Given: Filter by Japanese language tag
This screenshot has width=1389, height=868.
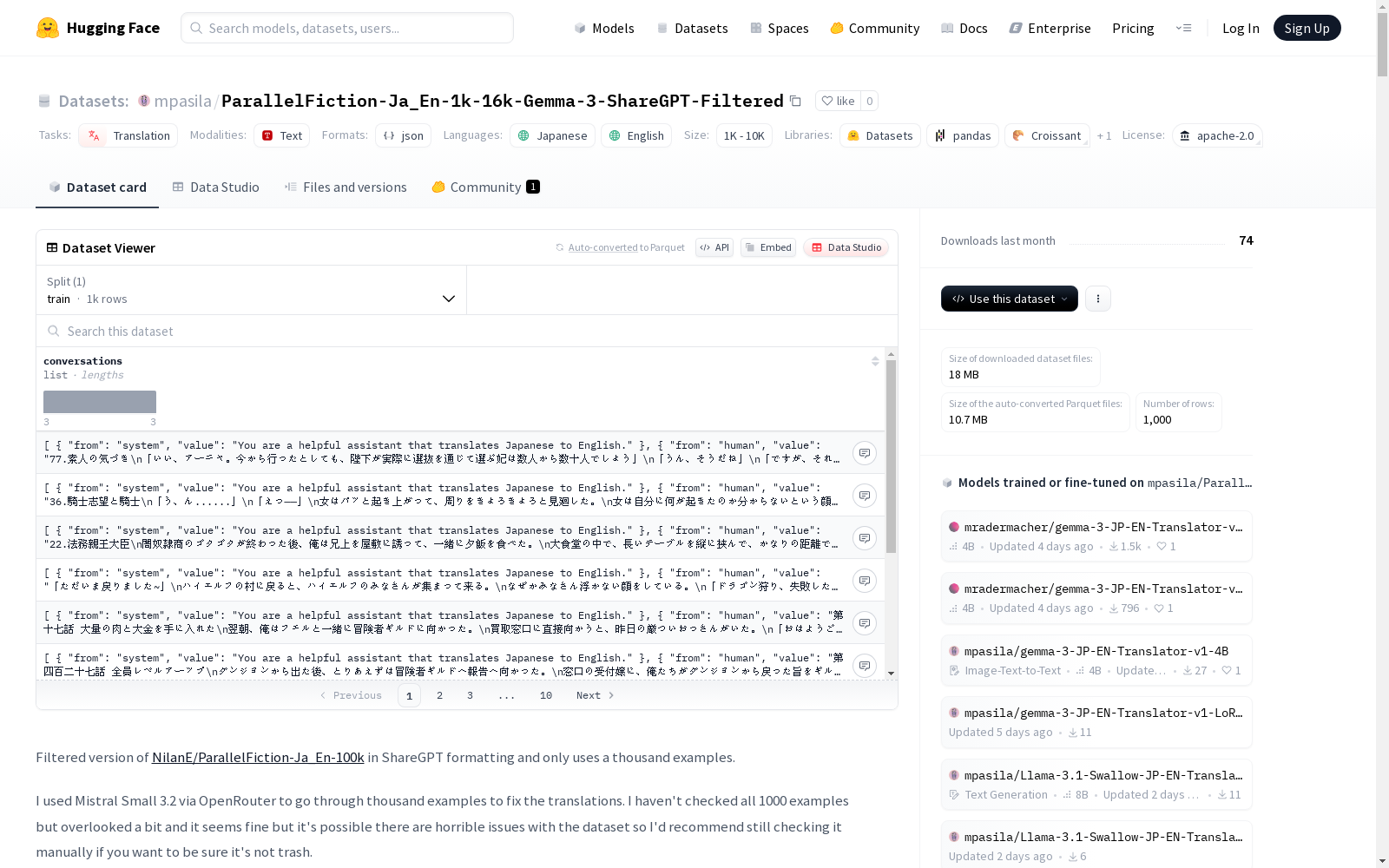Looking at the screenshot, I should click(x=553, y=135).
